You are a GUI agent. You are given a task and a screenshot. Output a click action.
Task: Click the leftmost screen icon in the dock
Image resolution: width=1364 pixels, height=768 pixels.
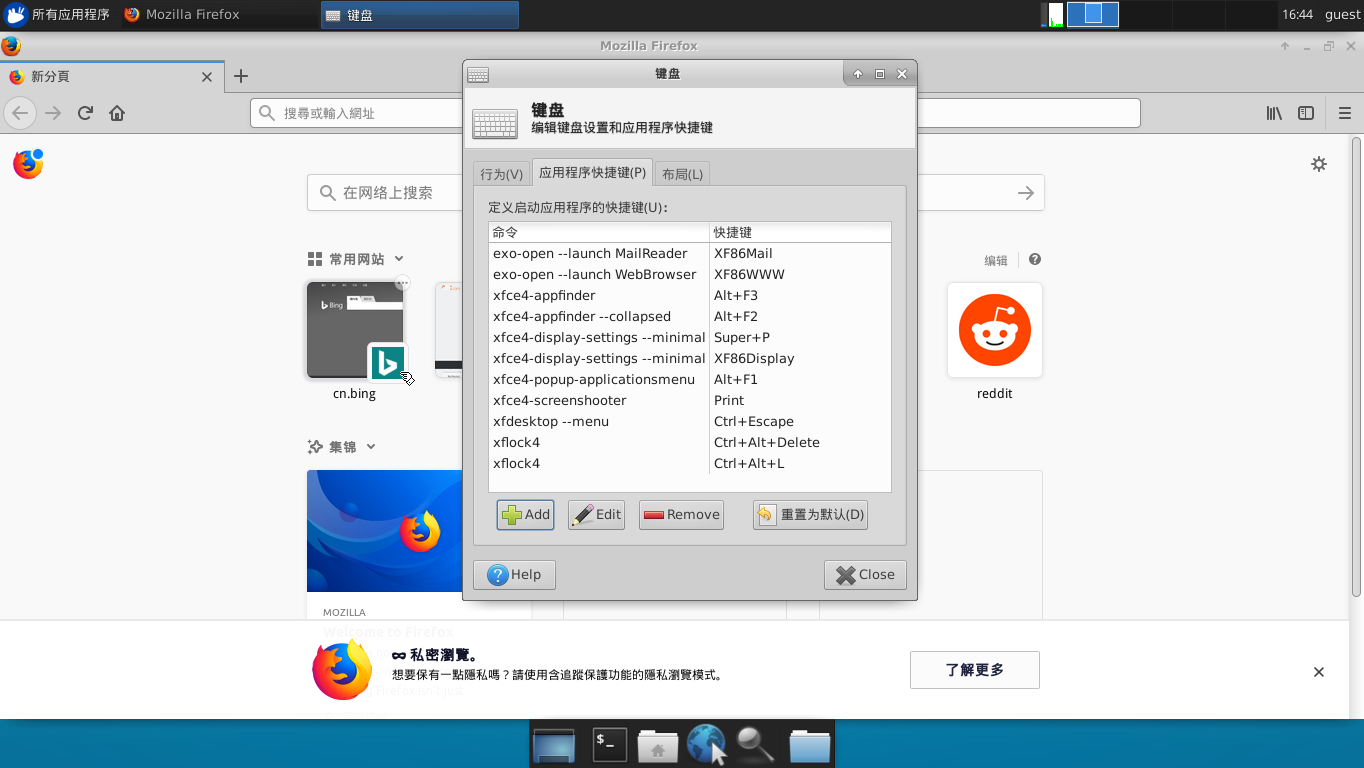(554, 744)
